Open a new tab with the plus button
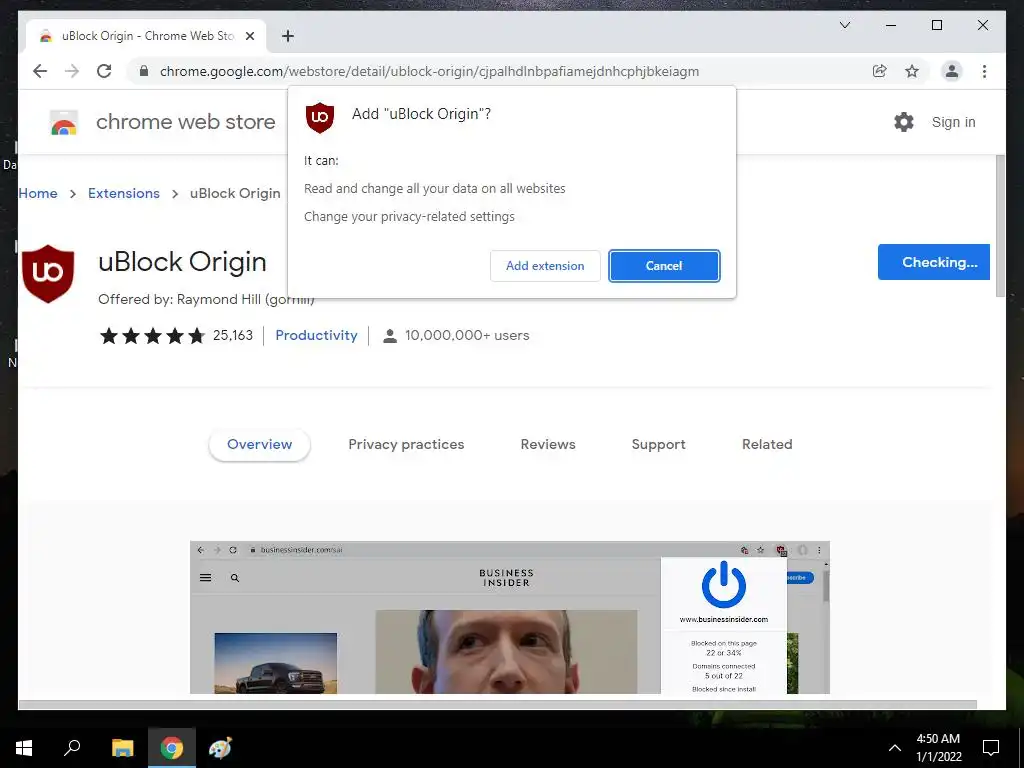 point(288,36)
